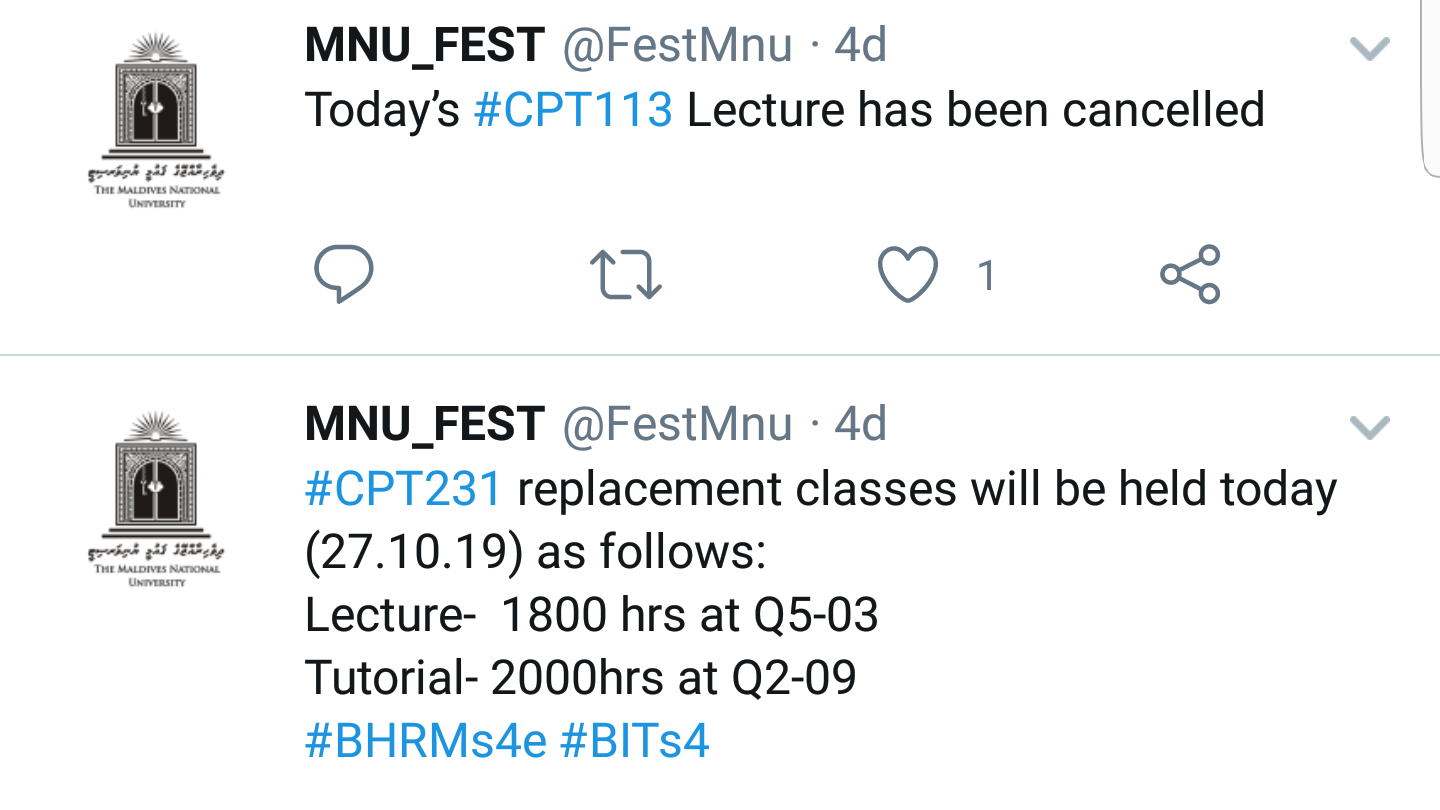This screenshot has height=810, width=1440.
Task: Click @FestMnu handle on the cancelled lecture tweet
Action: [677, 45]
